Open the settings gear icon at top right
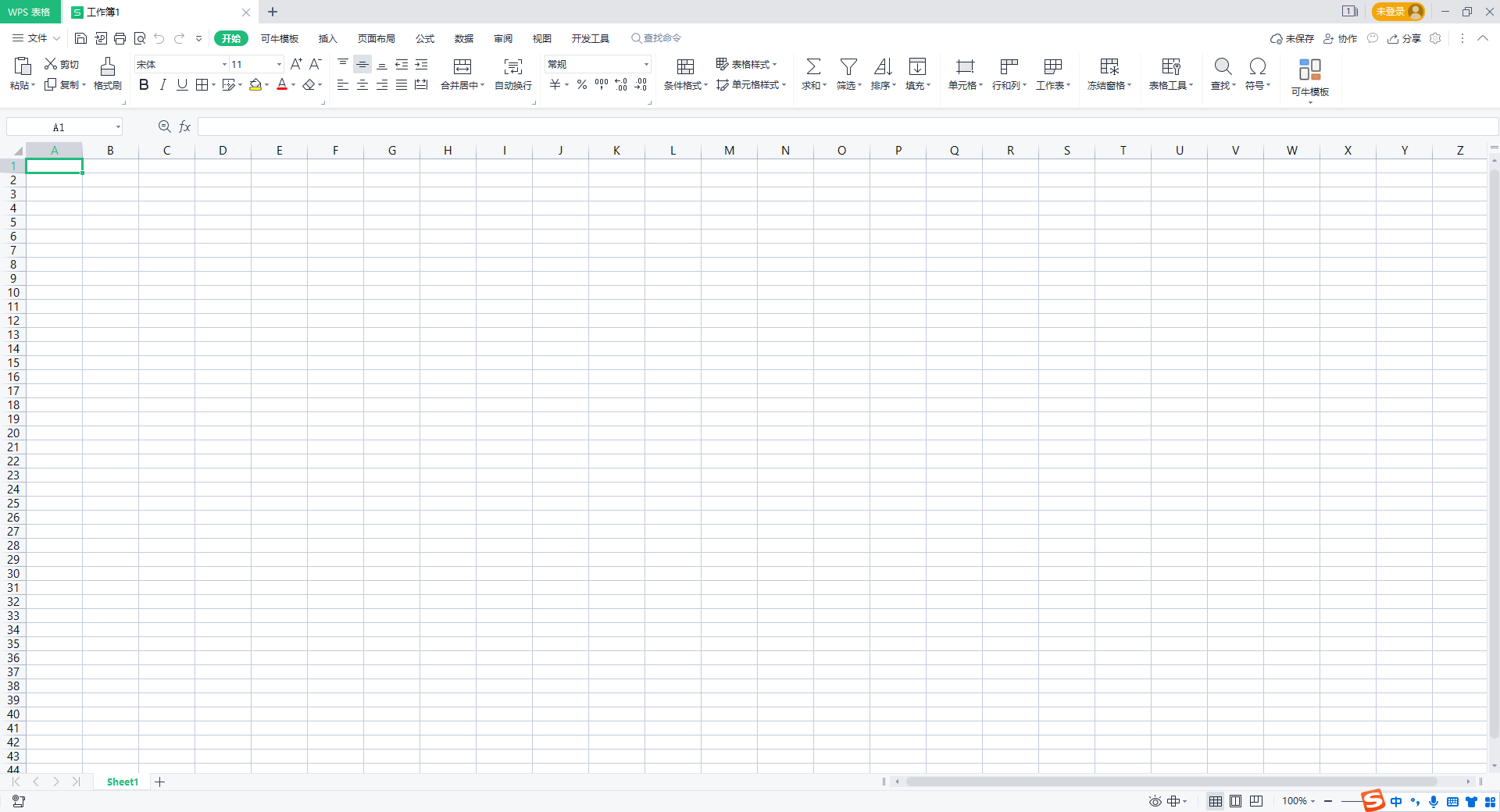 coord(1435,38)
